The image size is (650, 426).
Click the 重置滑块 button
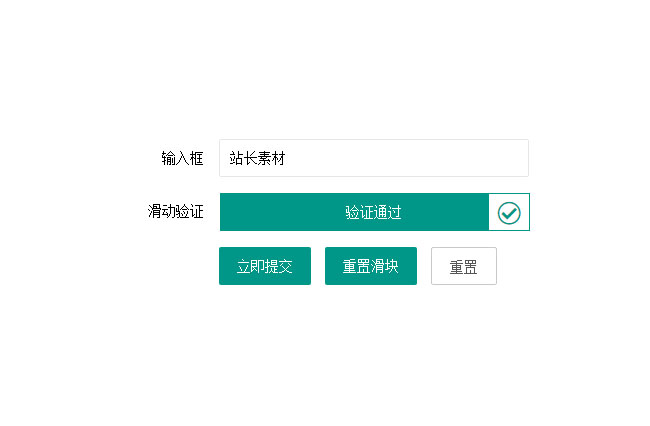371,266
